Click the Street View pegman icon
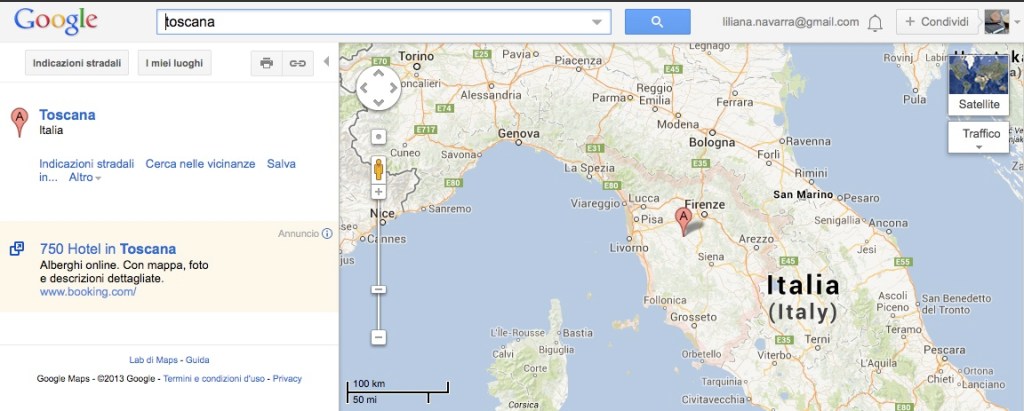 pos(378,166)
